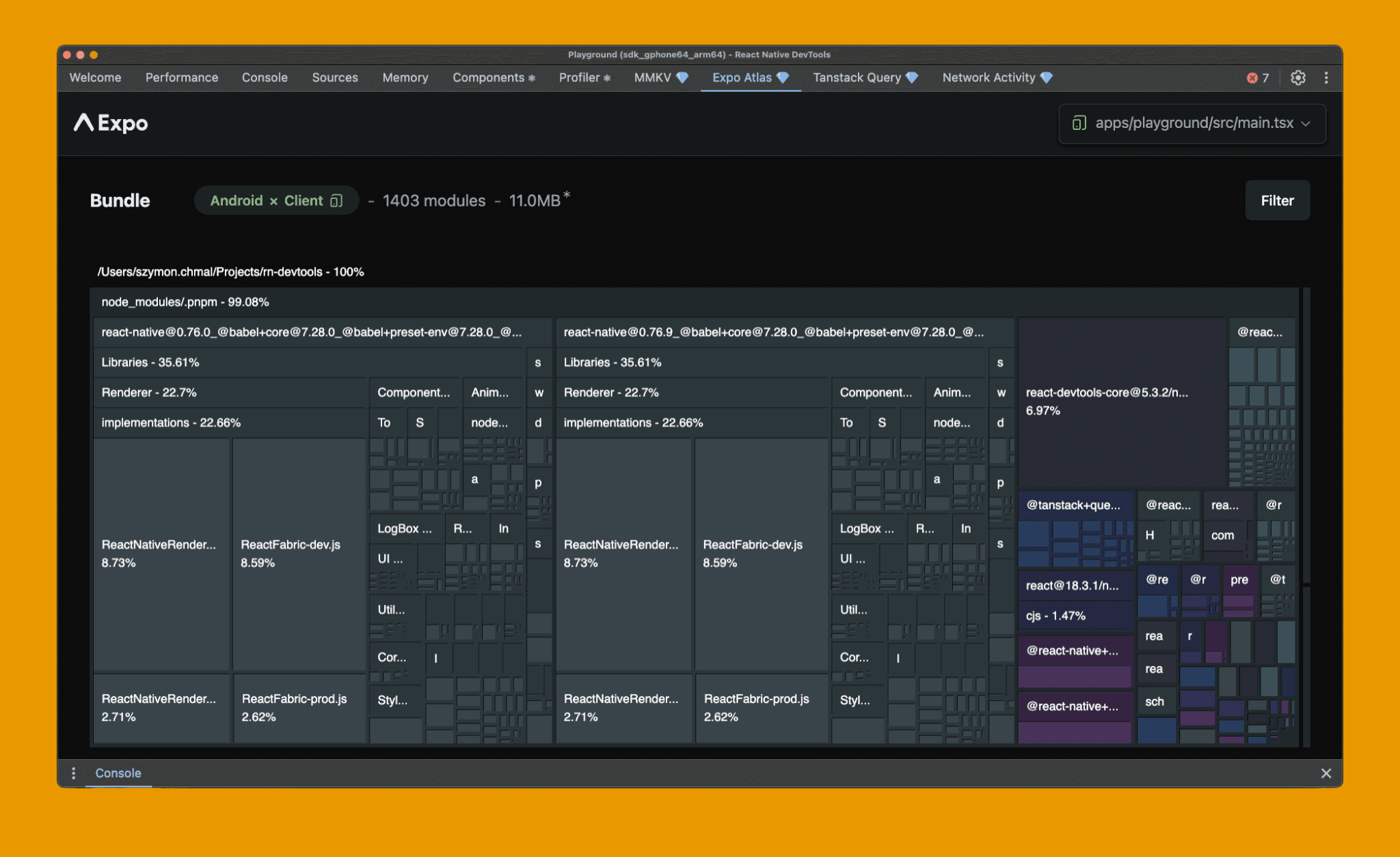
Task: Click the Filter button
Action: (1276, 200)
